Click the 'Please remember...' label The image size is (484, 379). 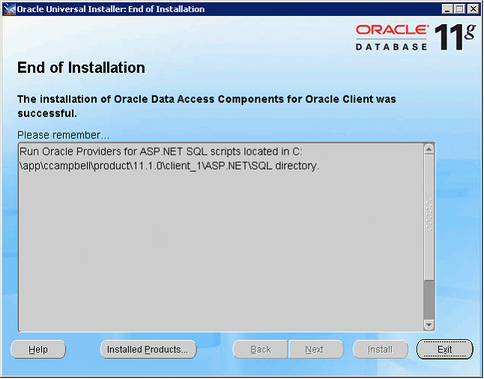coord(63,135)
